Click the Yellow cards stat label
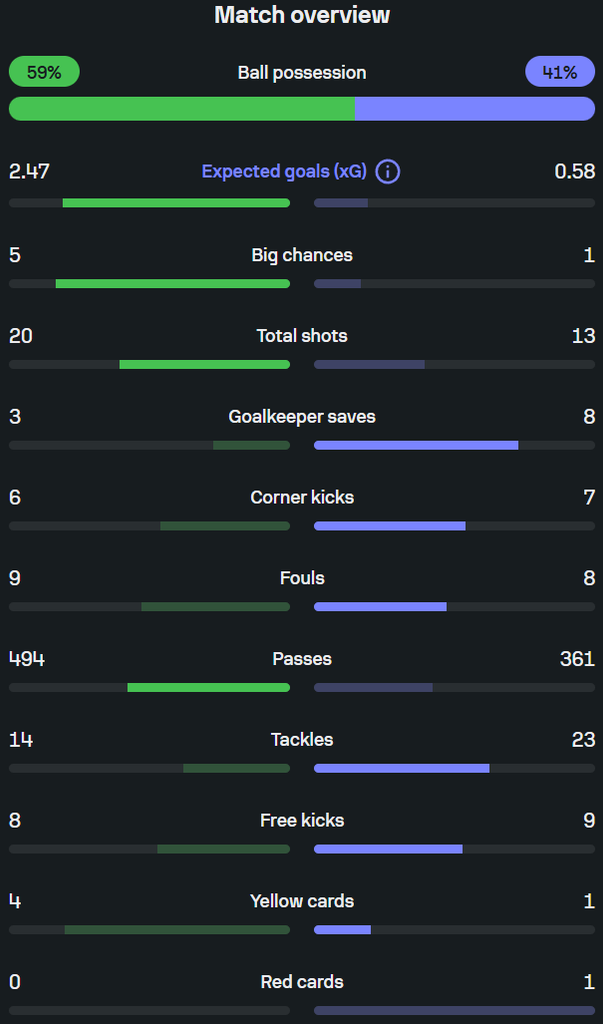Screen dimensions: 603x1024 tap(302, 901)
